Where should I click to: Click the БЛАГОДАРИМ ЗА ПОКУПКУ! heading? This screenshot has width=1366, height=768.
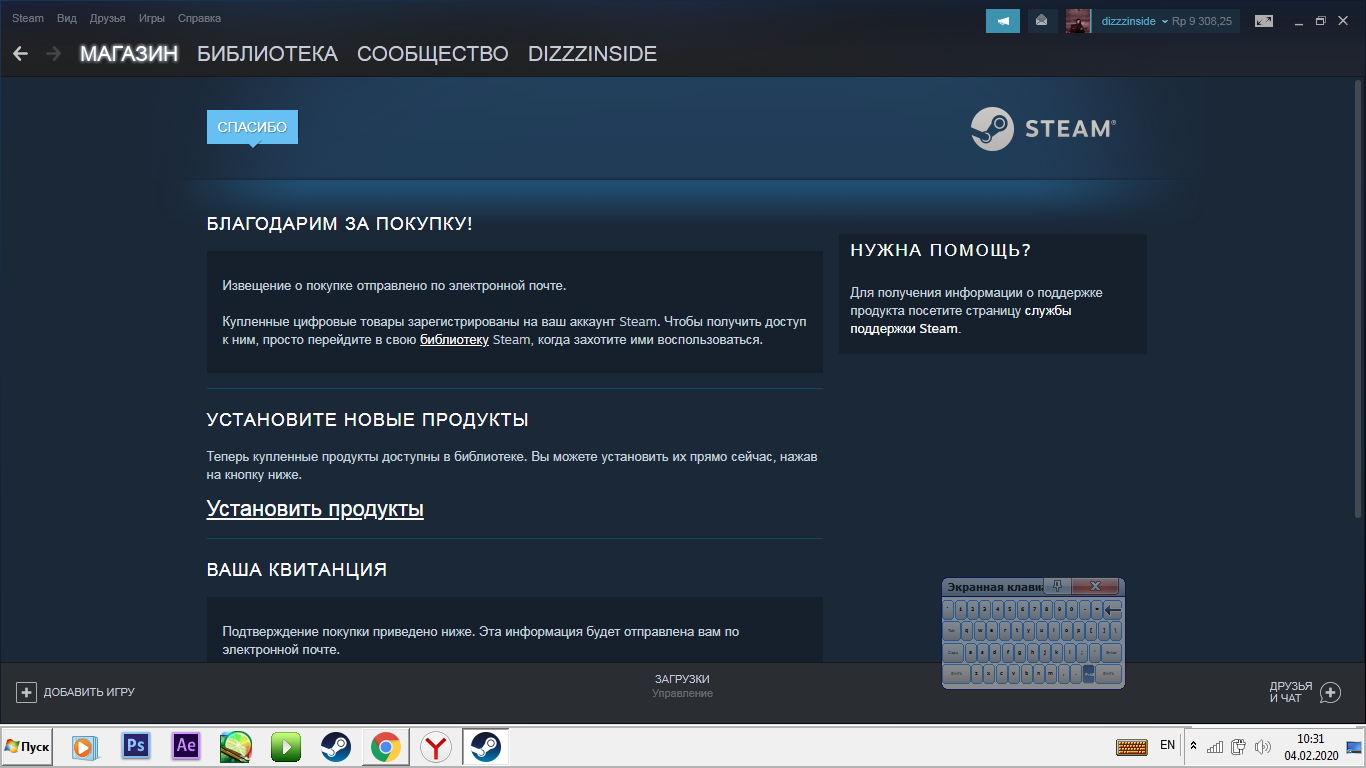(x=340, y=223)
